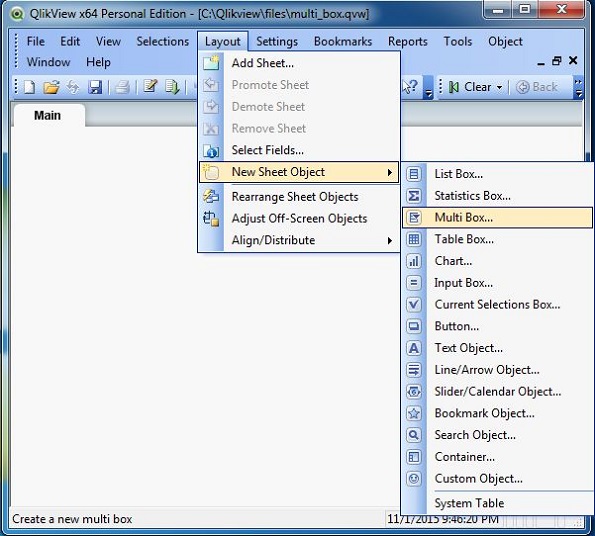Choose Add Sheet... from Layout menu
This screenshot has height=536, width=595.
[299, 63]
